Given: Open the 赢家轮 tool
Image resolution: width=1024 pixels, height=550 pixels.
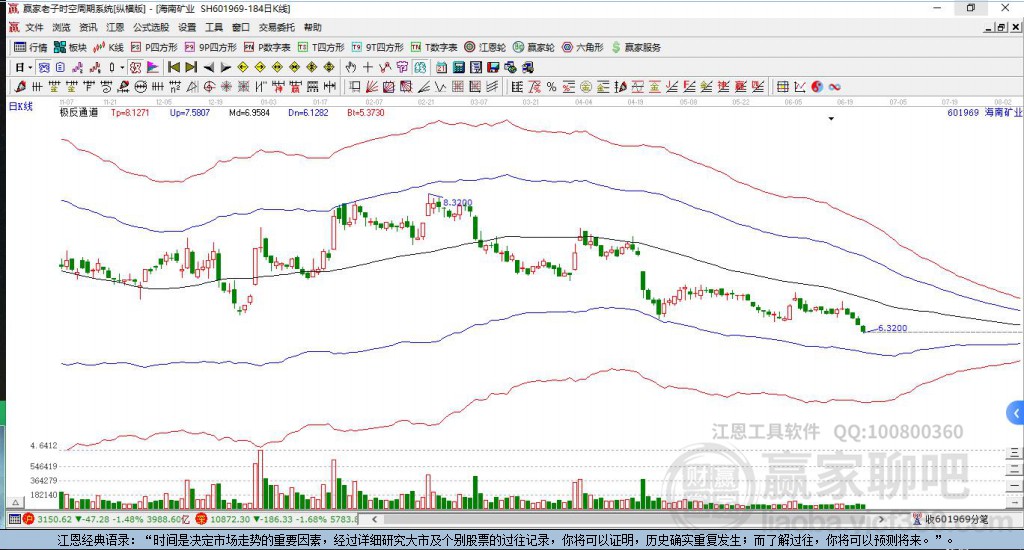Looking at the screenshot, I should pos(534,47).
